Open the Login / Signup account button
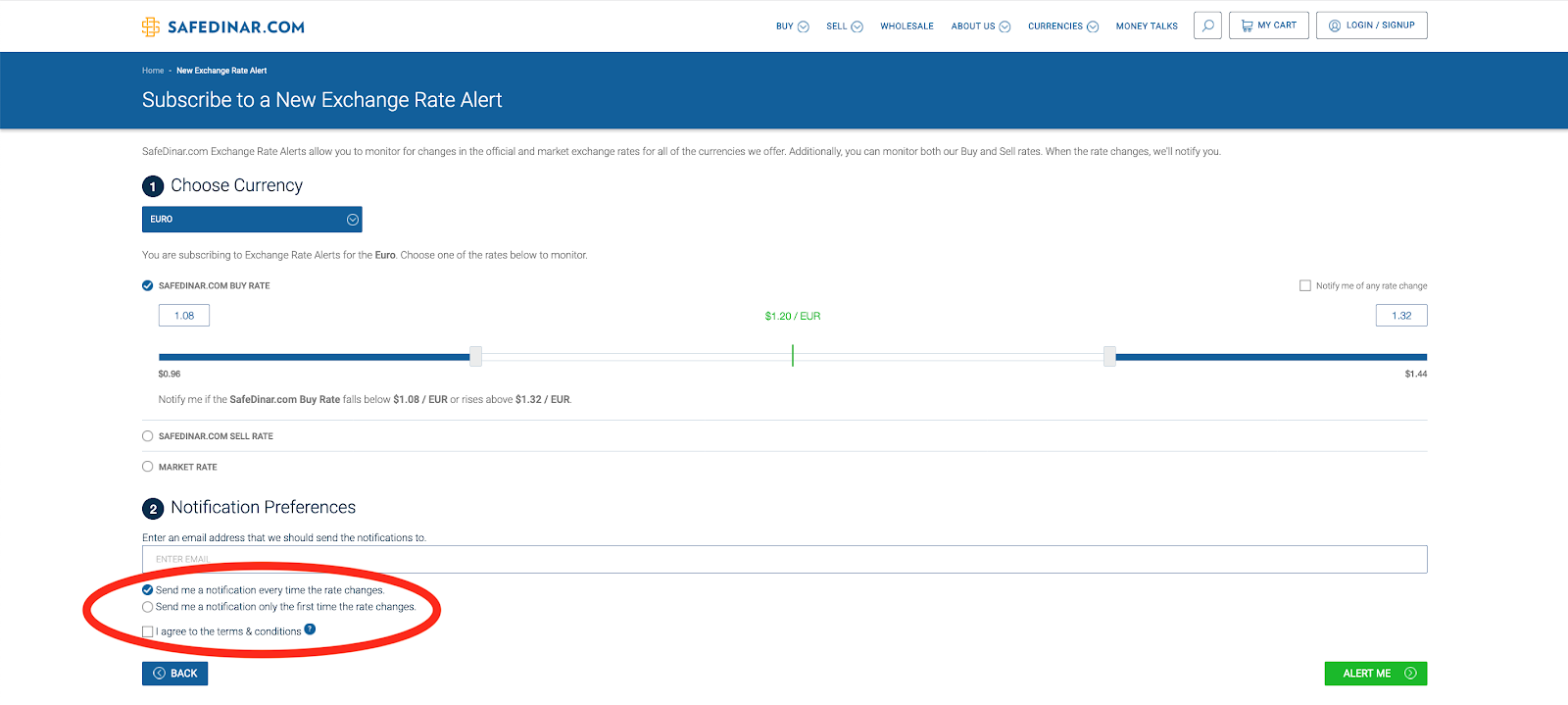This screenshot has width=1568, height=705. [1371, 25]
